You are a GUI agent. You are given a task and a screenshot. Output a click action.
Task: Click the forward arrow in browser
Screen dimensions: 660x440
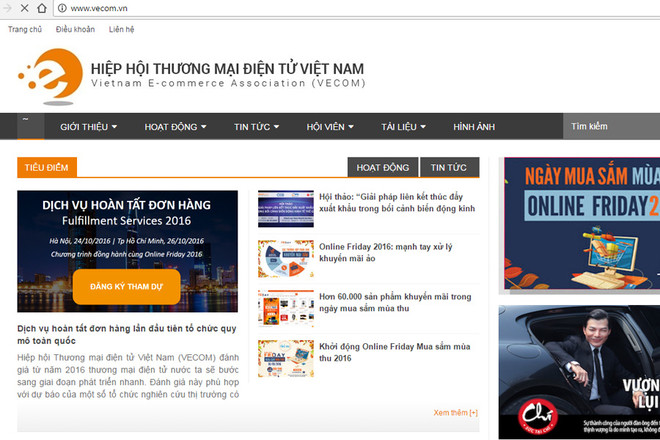coord(7,8)
